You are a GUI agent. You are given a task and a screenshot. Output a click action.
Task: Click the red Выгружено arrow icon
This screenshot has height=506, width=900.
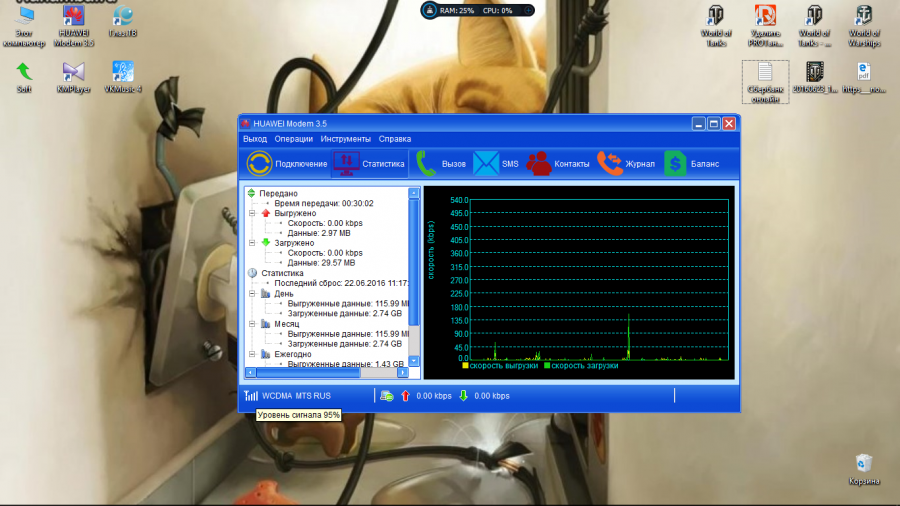tap(266, 213)
